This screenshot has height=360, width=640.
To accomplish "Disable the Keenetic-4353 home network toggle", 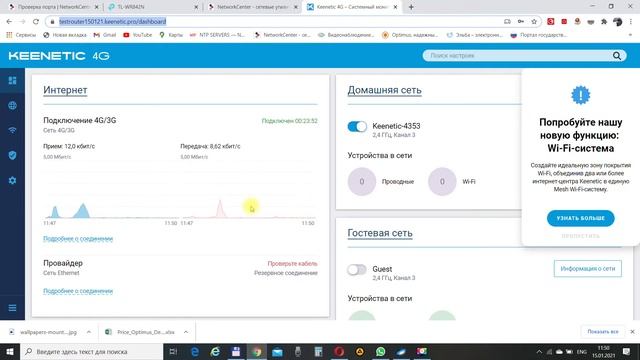I will pyautogui.click(x=357, y=127).
